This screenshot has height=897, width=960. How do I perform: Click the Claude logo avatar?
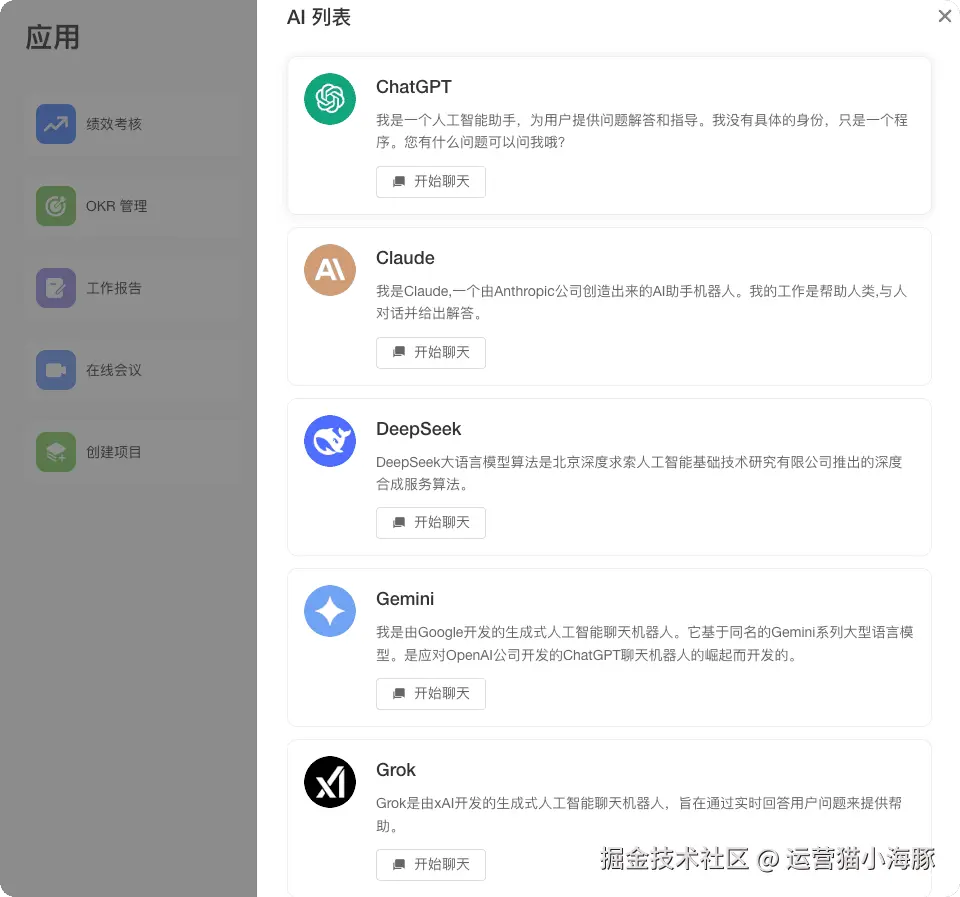click(330, 270)
